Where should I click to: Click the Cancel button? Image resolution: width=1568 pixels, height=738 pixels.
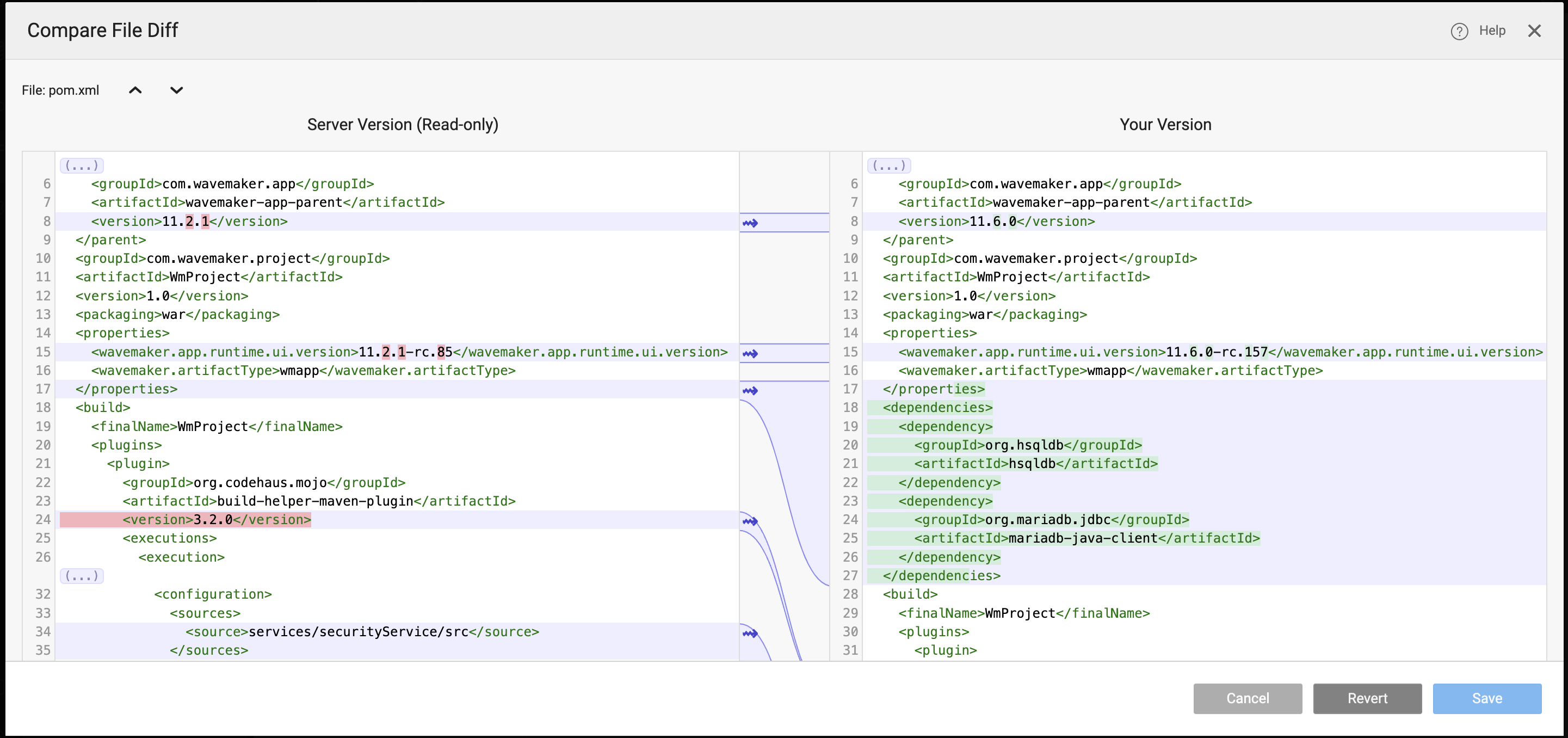point(1247,698)
